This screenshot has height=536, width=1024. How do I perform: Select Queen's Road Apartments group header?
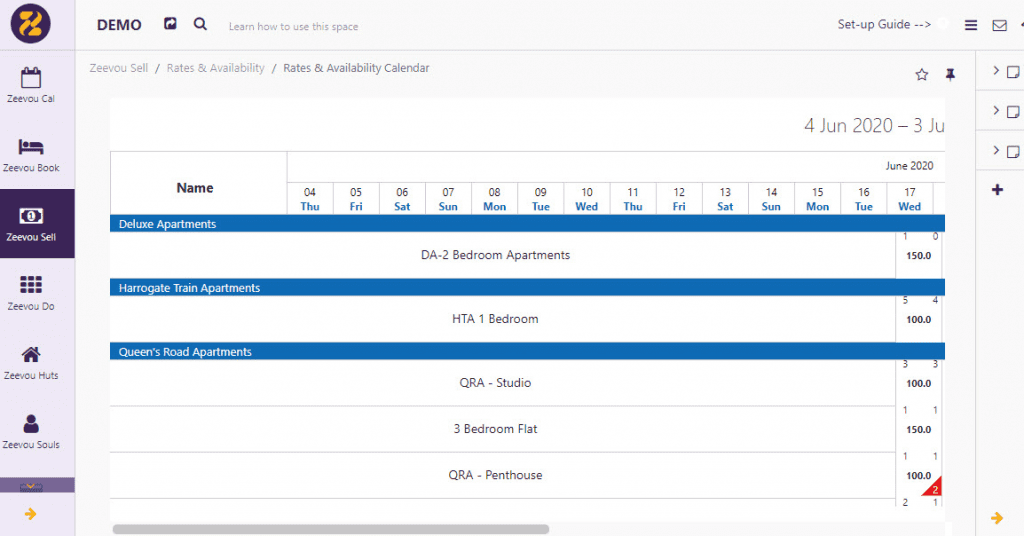[527, 352]
